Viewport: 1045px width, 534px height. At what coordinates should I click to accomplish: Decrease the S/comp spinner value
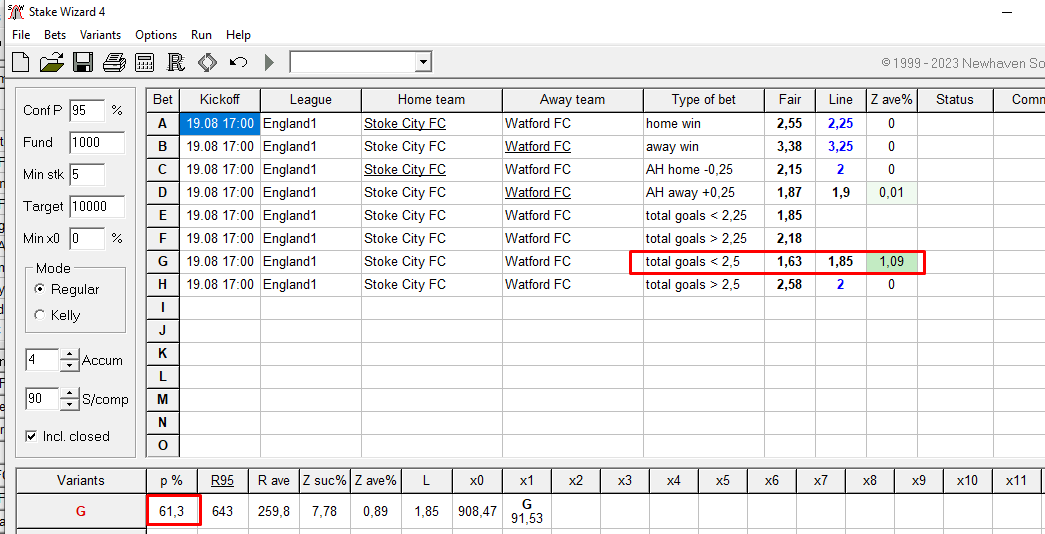pos(69,405)
